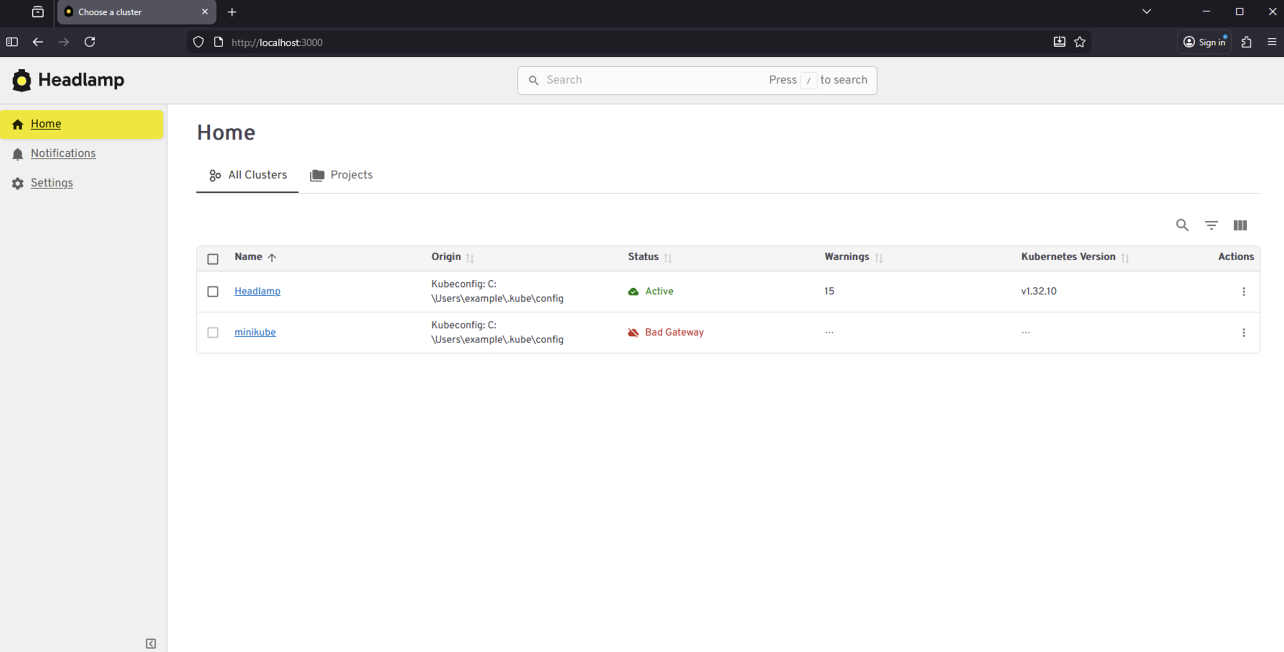Viewport: 1284px width, 652px height.
Task: Click the Headlamp logo icon
Action: pos(21,79)
